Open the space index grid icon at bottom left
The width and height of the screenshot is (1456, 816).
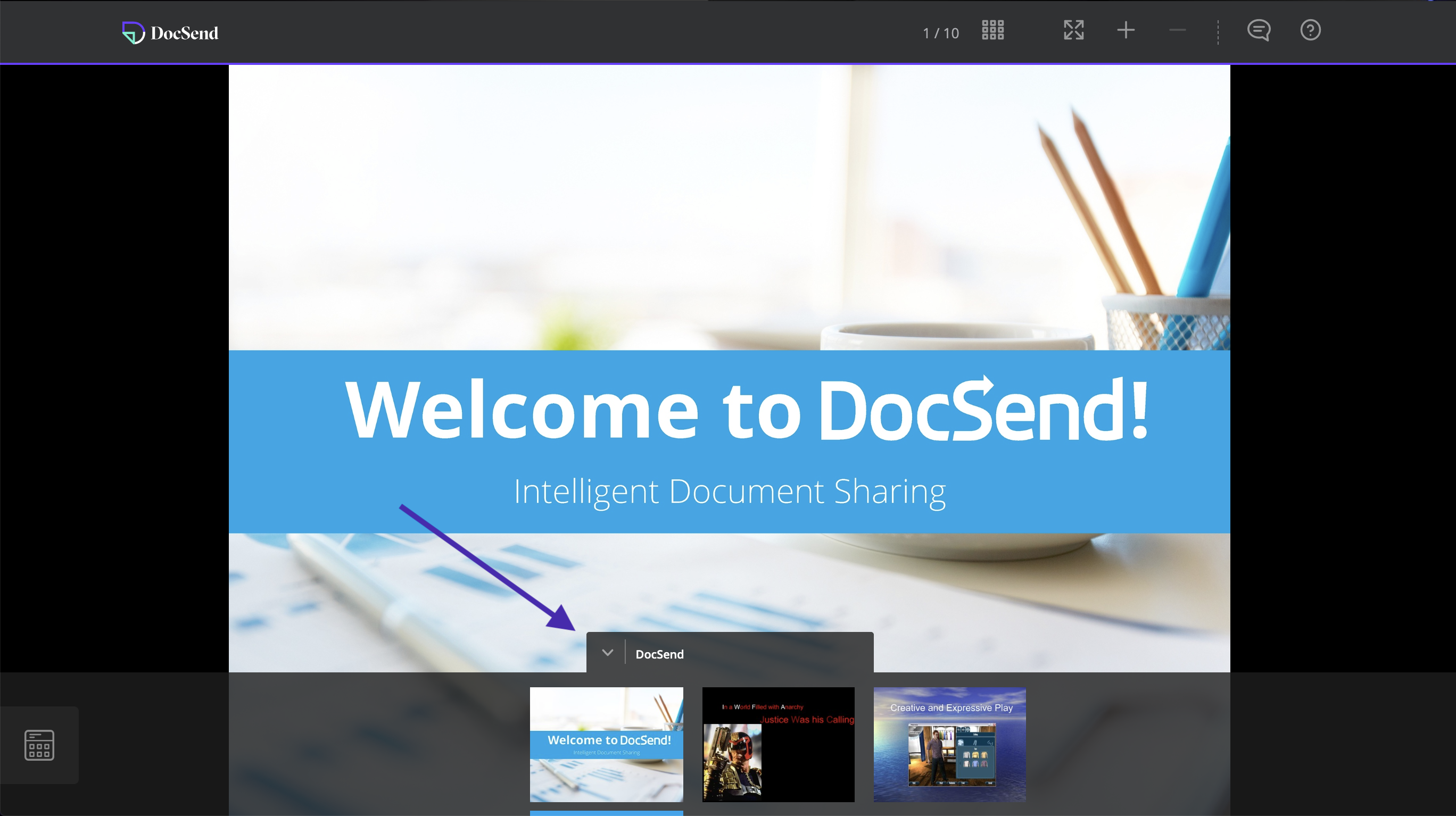pyautogui.click(x=39, y=745)
